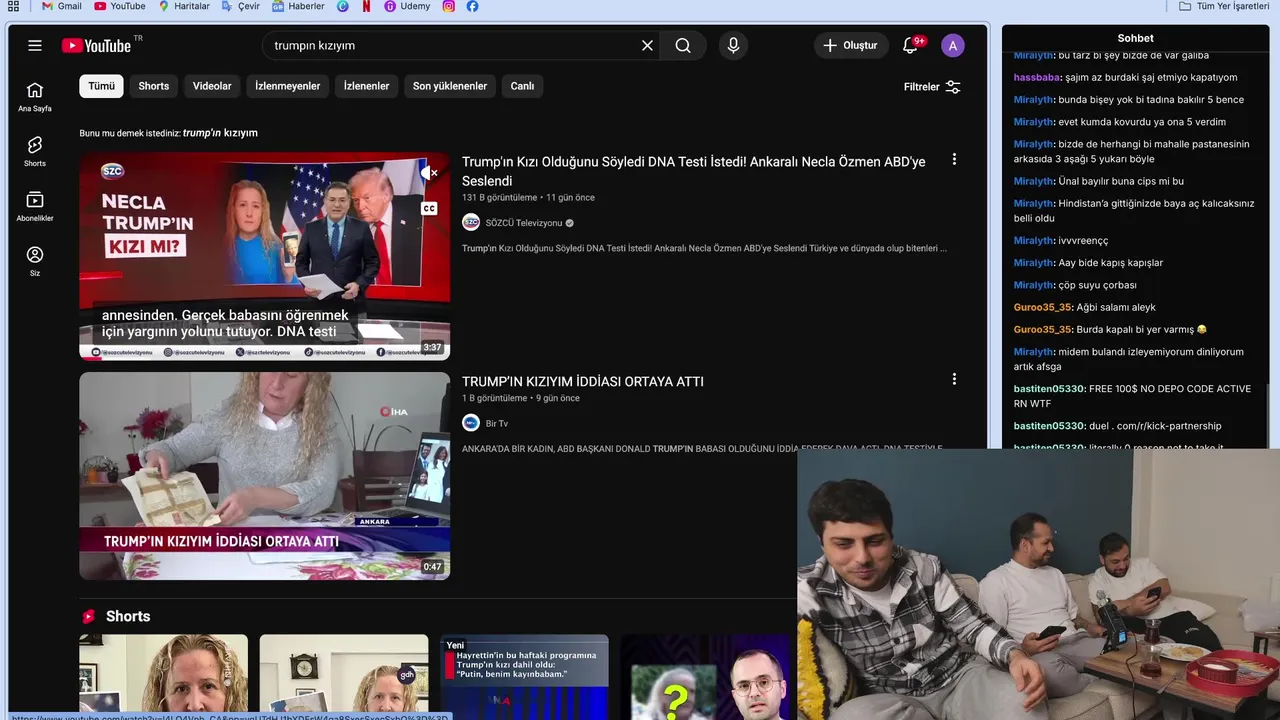The image size is (1280, 720).
Task: Open the SÖZCÜ Televizyonu channel name
Action: pyautogui.click(x=524, y=223)
